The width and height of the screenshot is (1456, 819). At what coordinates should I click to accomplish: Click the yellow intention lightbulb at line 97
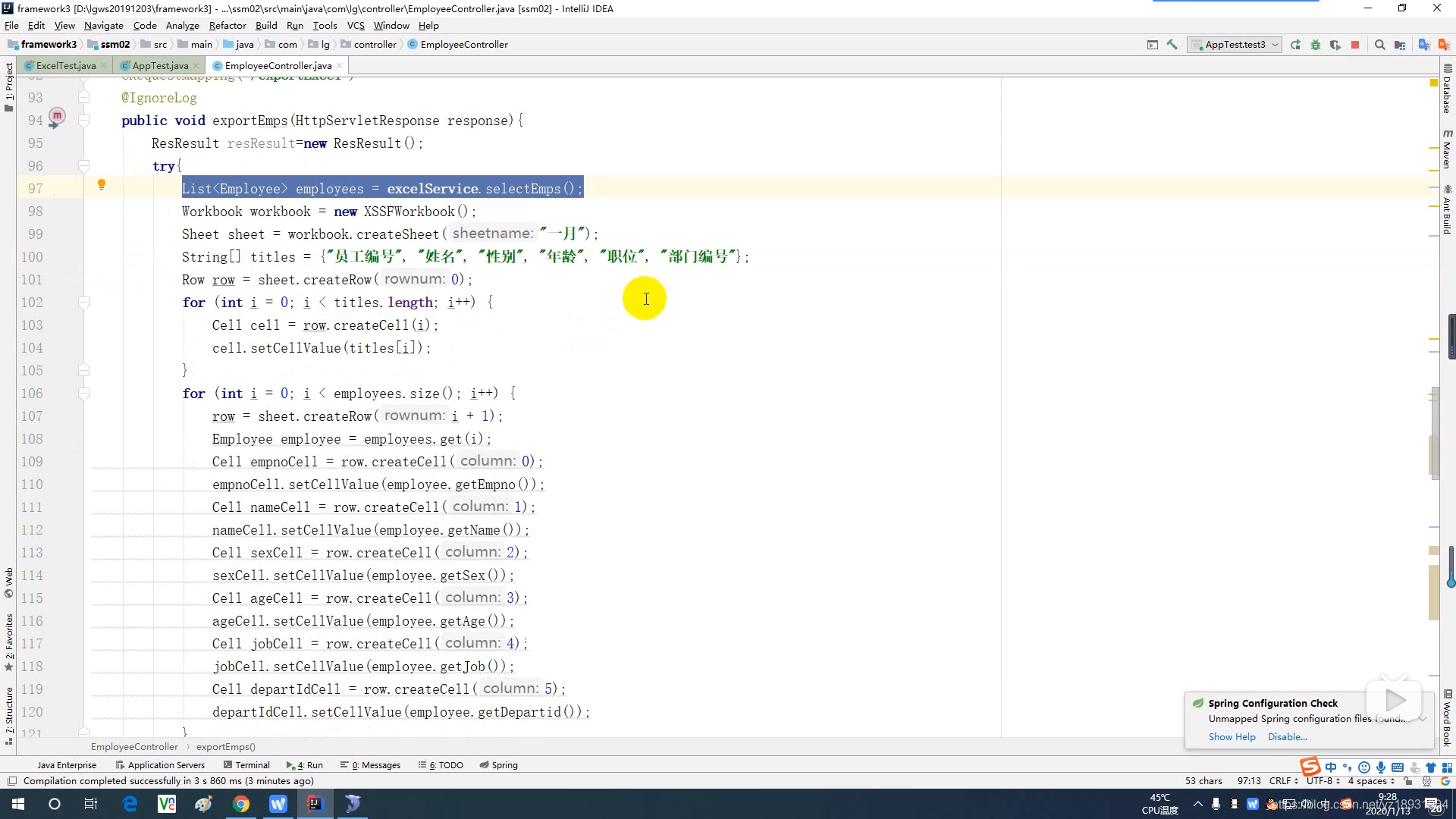point(102,184)
